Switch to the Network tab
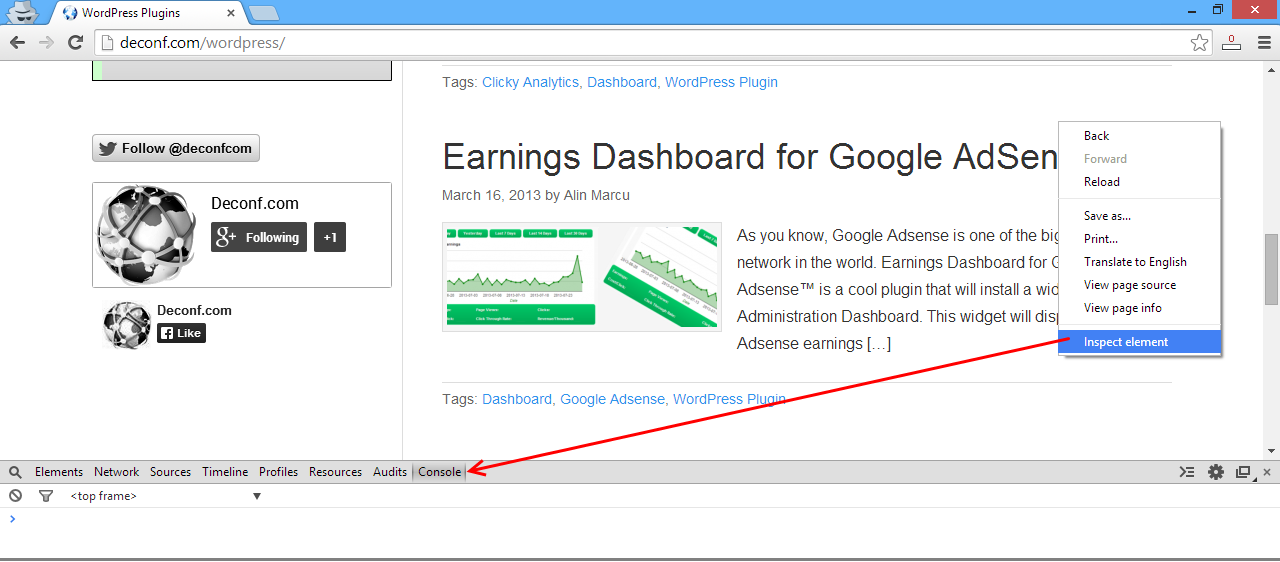The image size is (1280, 562). click(x=117, y=472)
